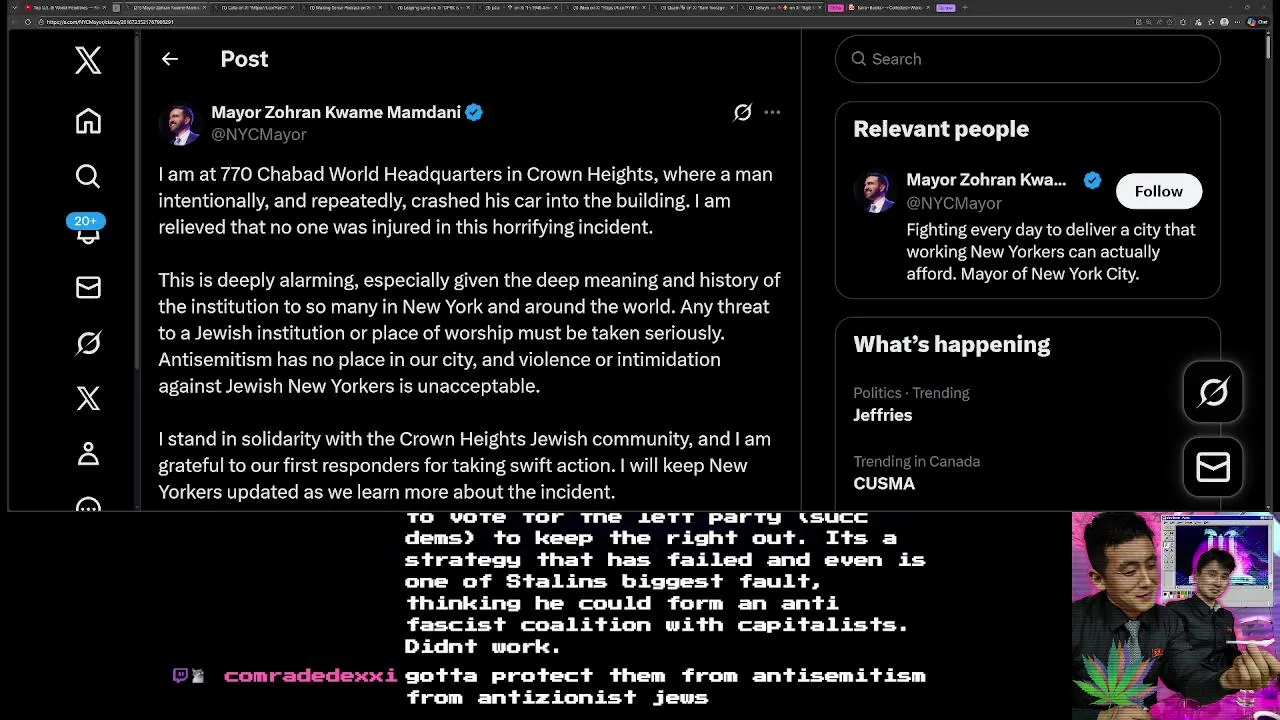Open Mayor Zohran Kwame Mamdani profile name link
The width and height of the screenshot is (1280, 720).
pyautogui.click(x=336, y=112)
